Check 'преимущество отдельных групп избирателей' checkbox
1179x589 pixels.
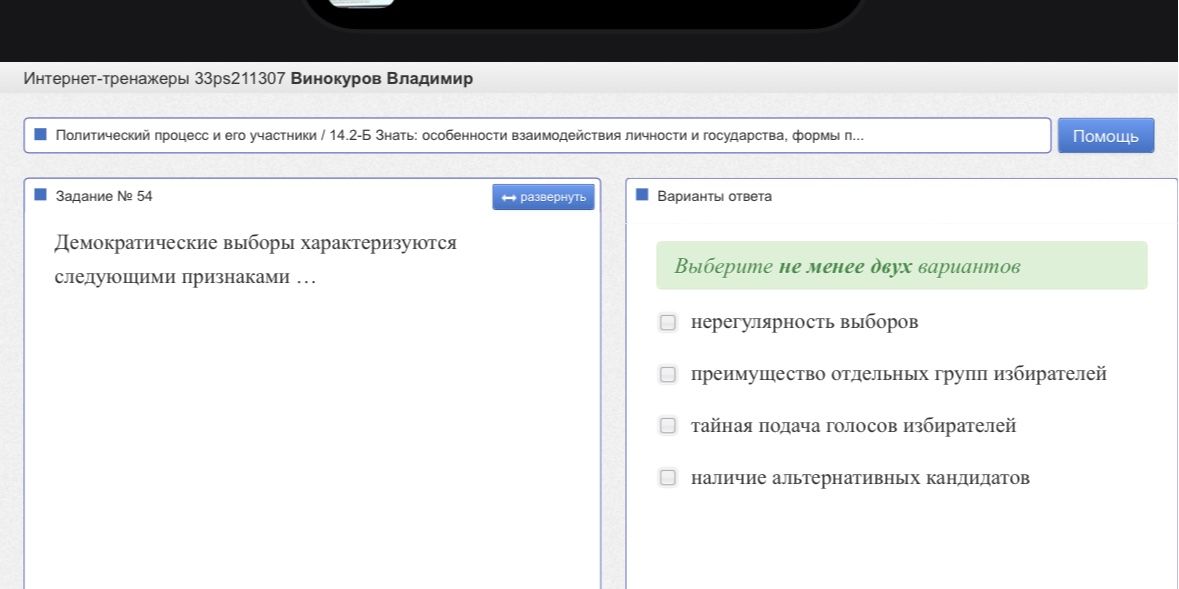pyautogui.click(x=667, y=374)
